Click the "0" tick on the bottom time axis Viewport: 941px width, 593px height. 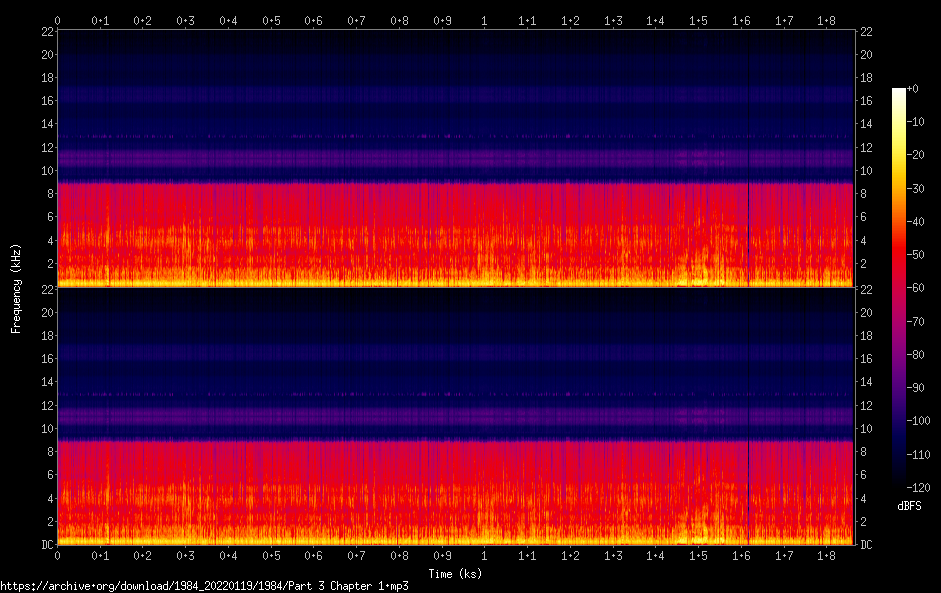[x=58, y=555]
